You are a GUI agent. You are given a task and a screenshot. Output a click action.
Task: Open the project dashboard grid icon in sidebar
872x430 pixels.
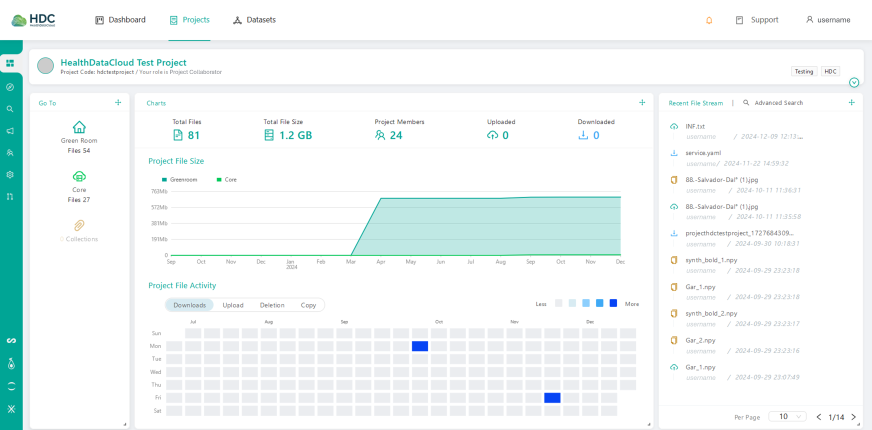(x=10, y=63)
